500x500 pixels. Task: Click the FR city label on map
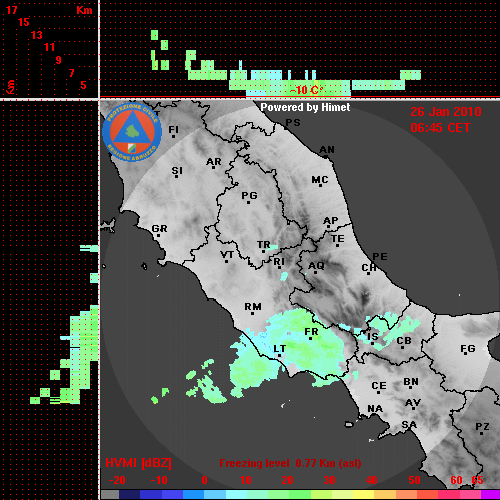(311, 332)
